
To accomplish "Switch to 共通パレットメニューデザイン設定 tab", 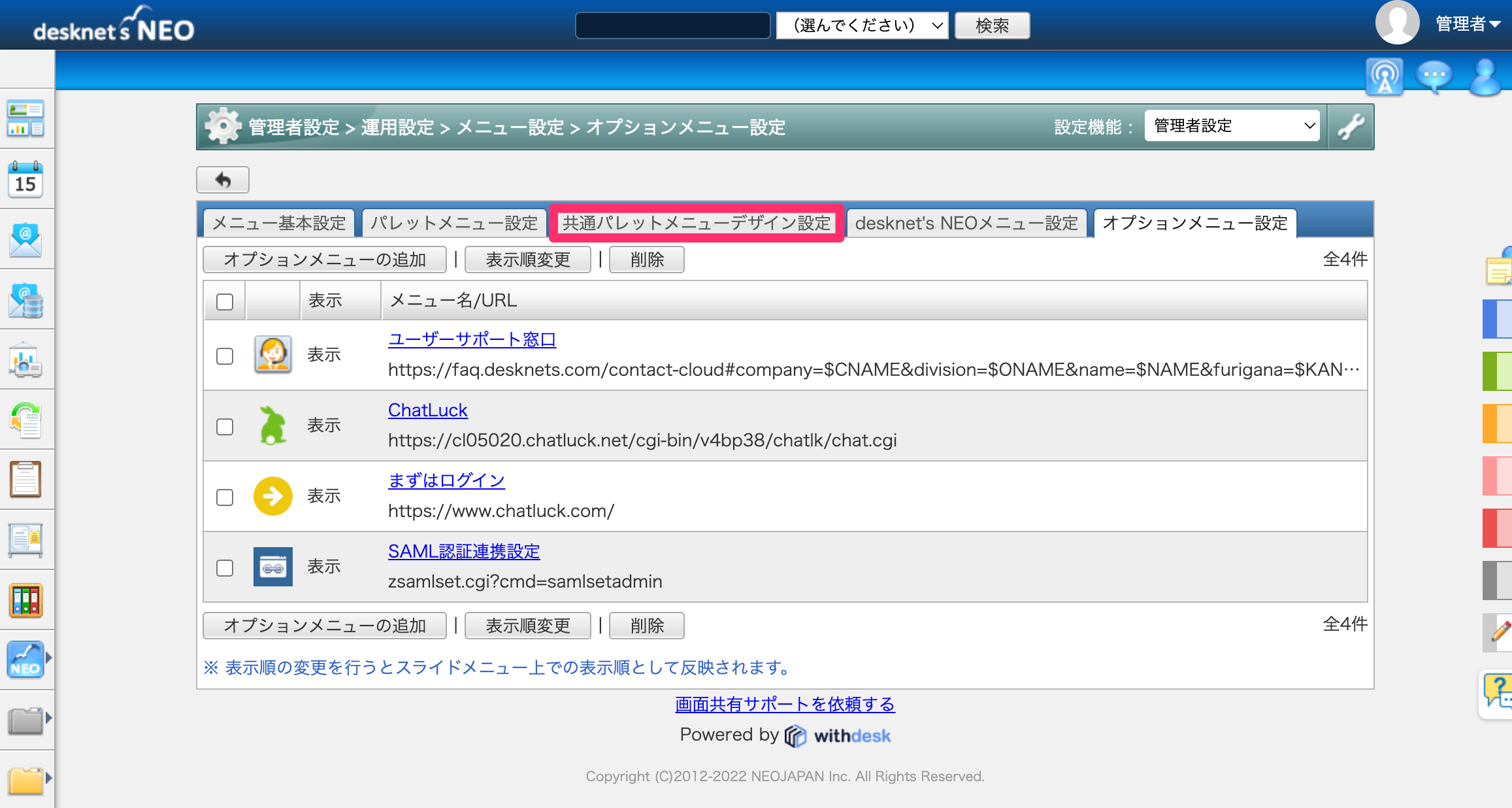I will click(697, 223).
